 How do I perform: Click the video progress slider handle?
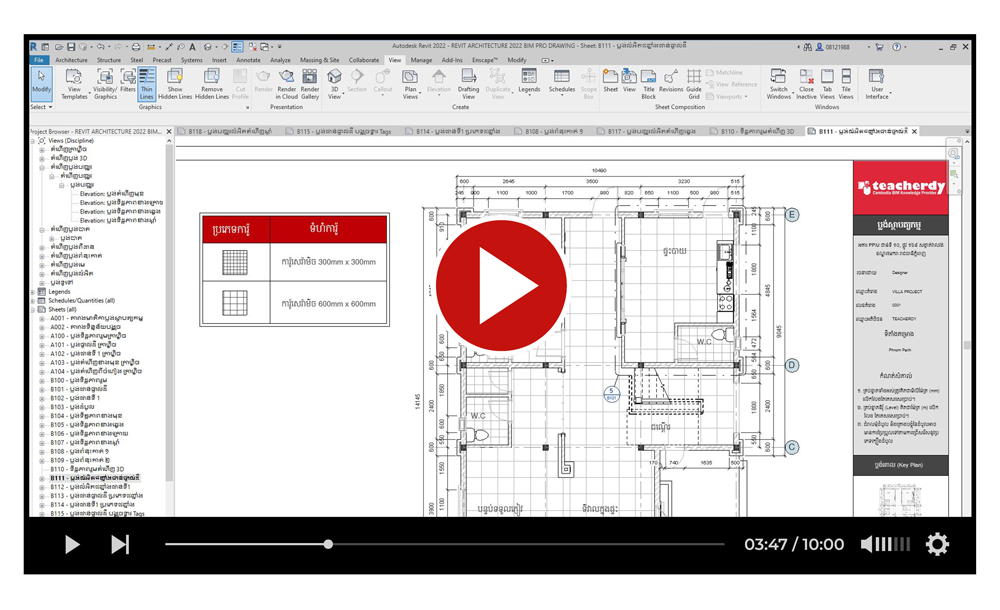[x=328, y=544]
